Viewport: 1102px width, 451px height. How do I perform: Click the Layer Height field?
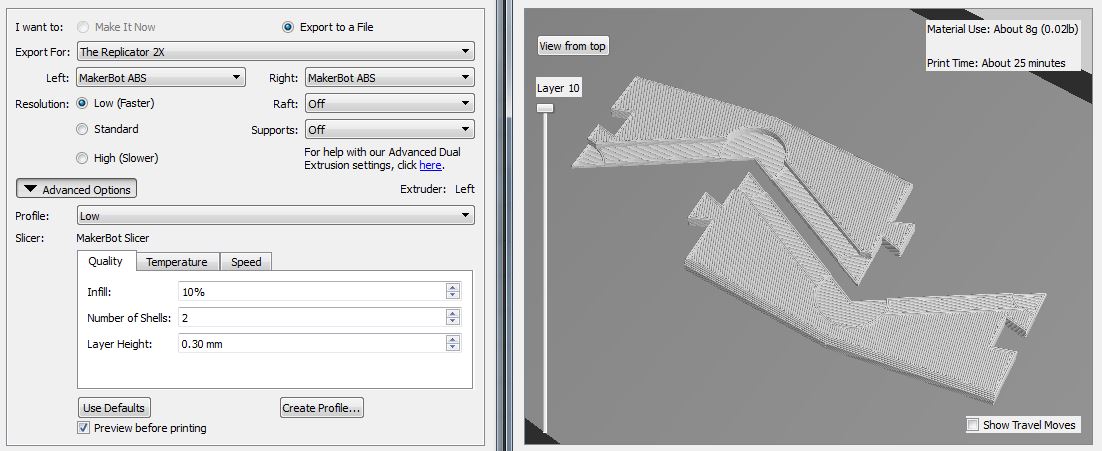pyautogui.click(x=311, y=344)
